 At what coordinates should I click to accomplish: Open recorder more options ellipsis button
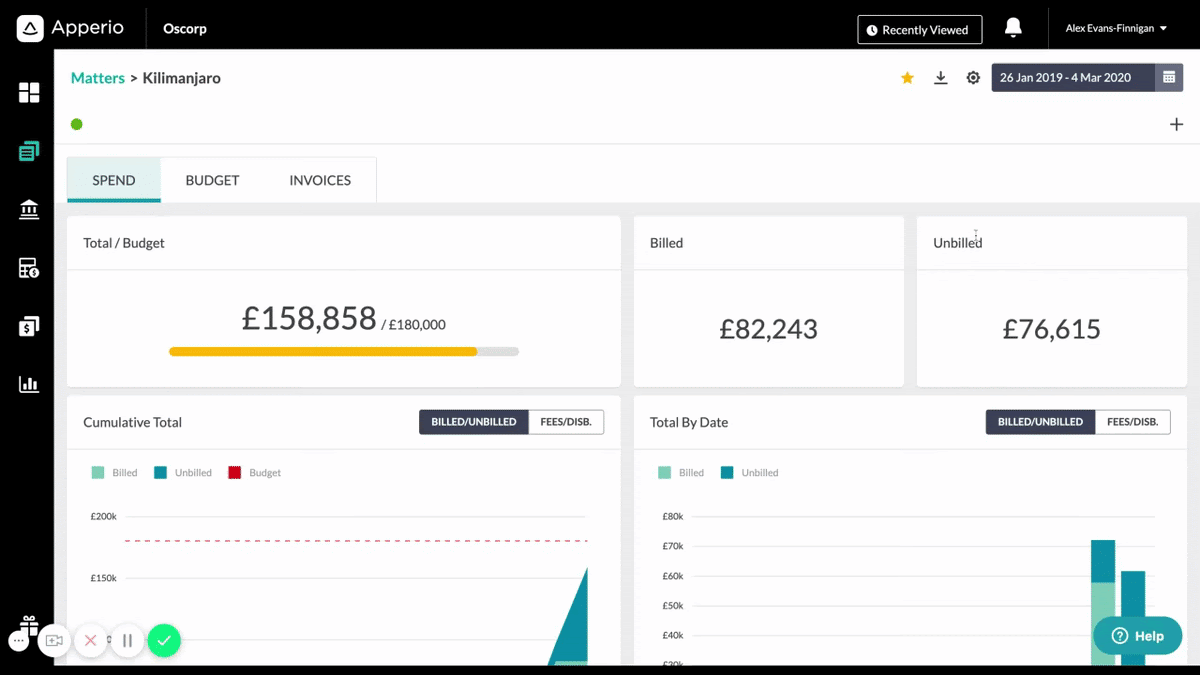[19, 640]
